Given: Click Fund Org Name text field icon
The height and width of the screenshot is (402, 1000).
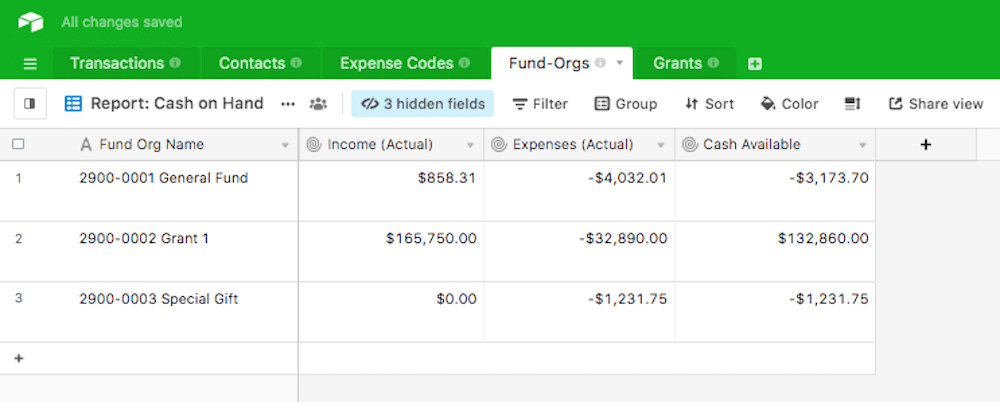Looking at the screenshot, I should coord(86,145).
